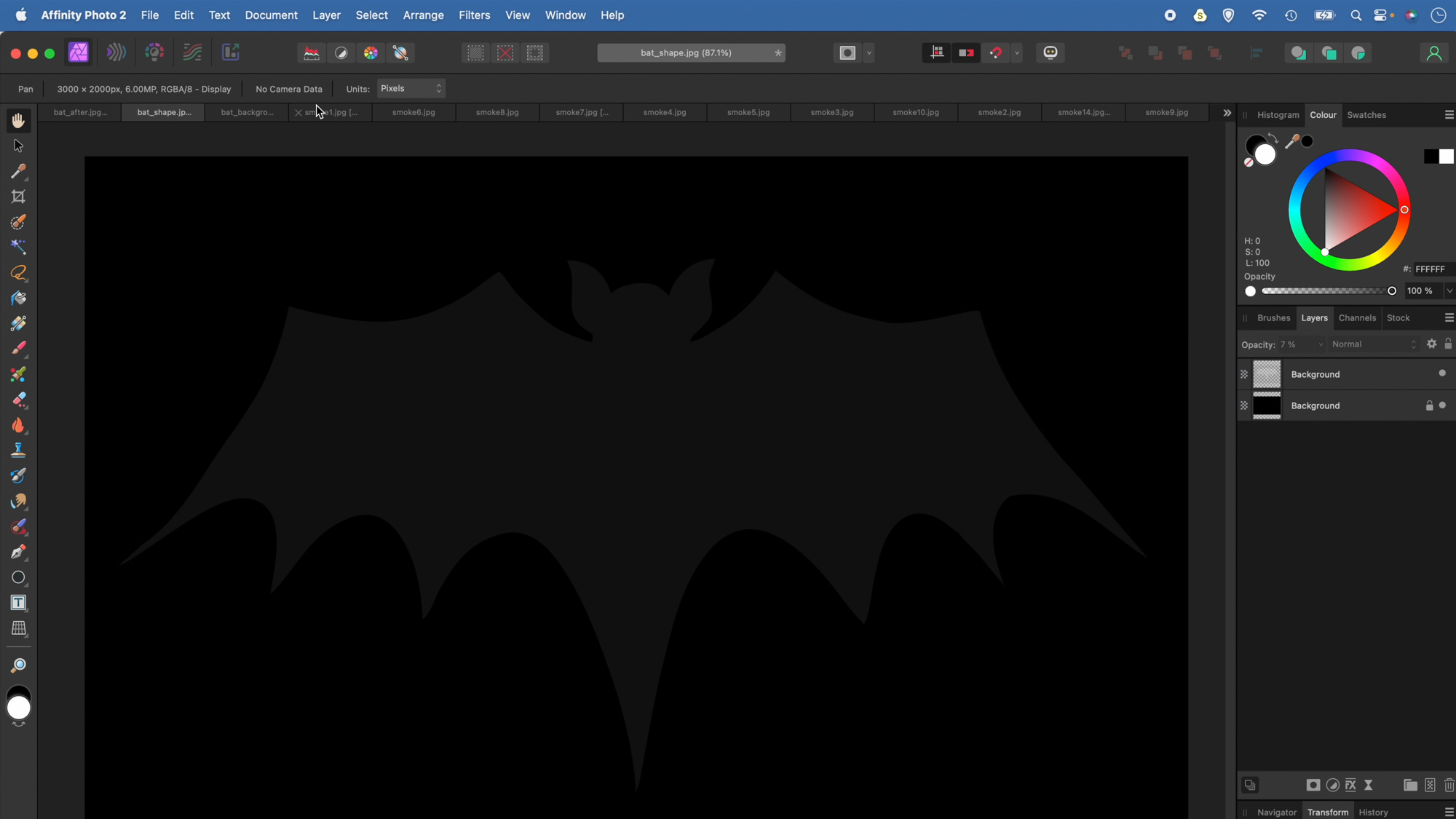The image size is (1456, 819).
Task: Open the Filters menu
Action: (x=474, y=15)
